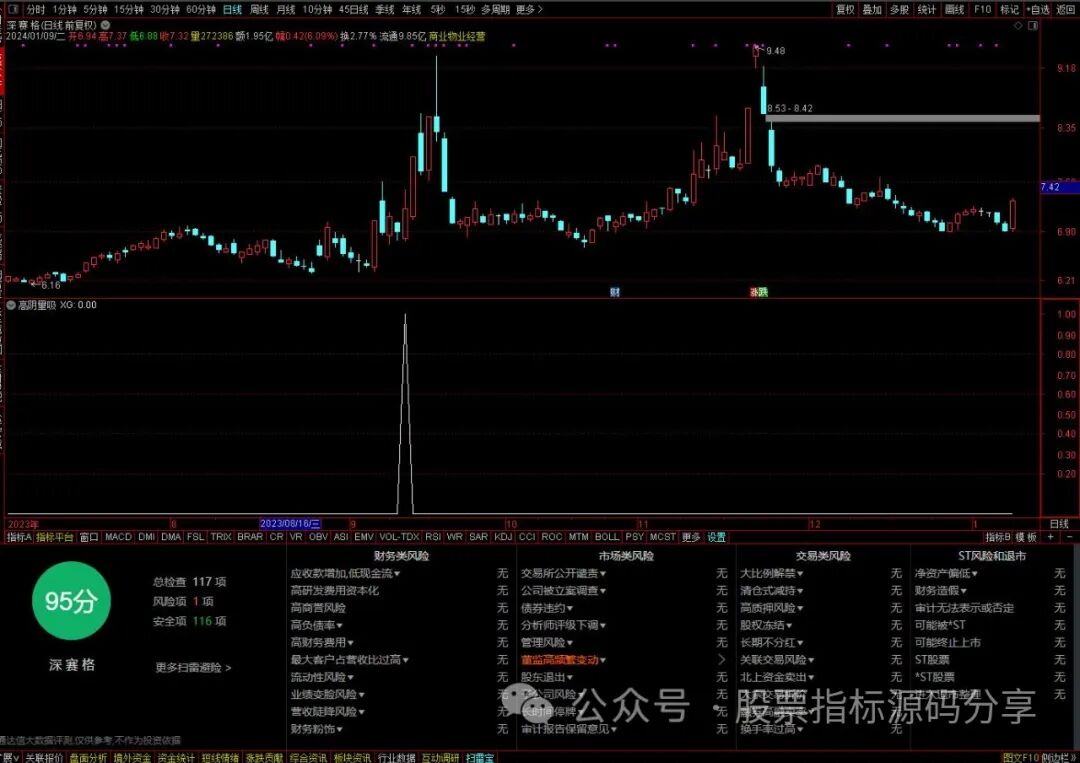
Task: Open the 扫雷宝 bottom tab
Action: (x=479, y=757)
